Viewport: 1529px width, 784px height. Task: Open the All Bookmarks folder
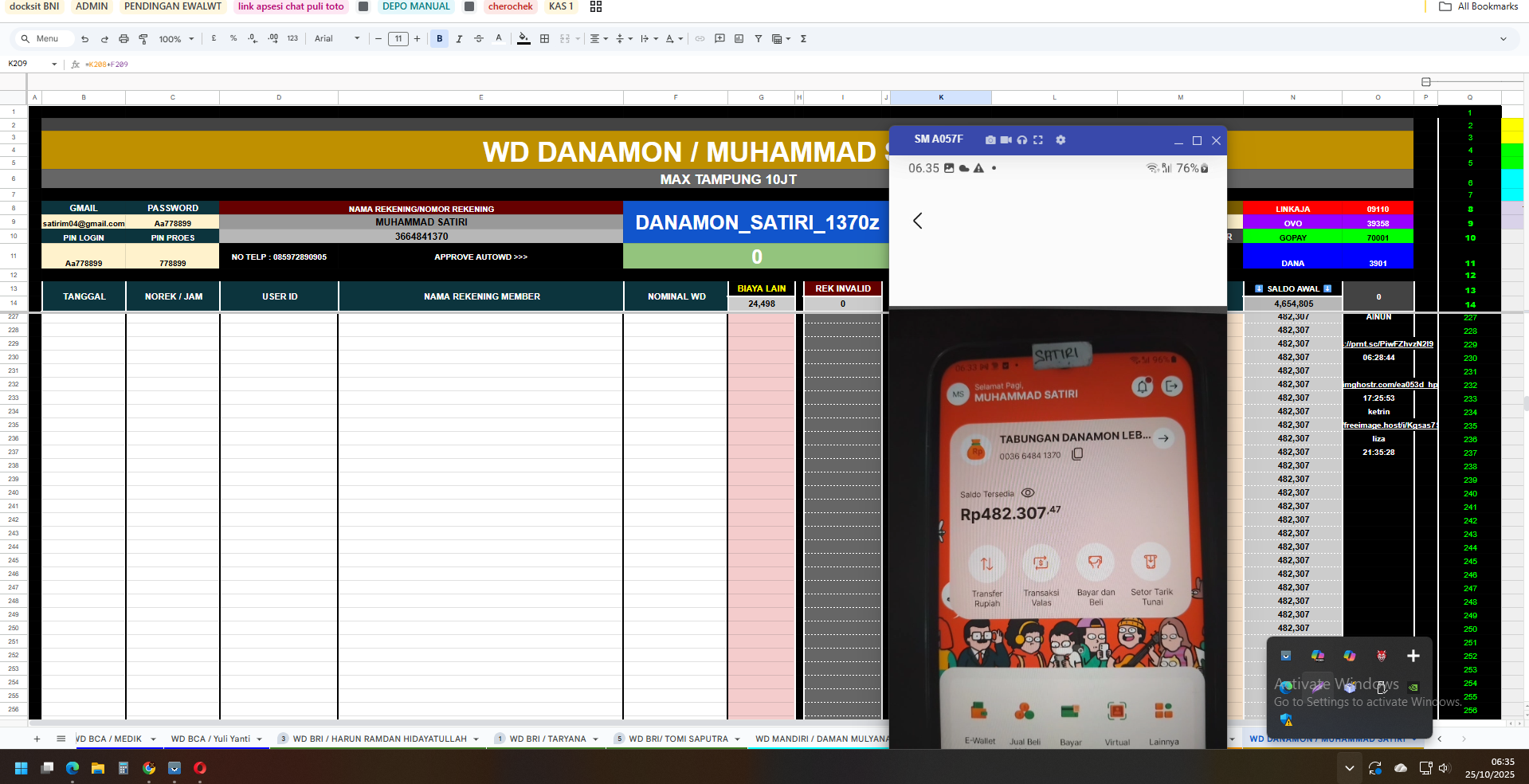click(x=1479, y=6)
